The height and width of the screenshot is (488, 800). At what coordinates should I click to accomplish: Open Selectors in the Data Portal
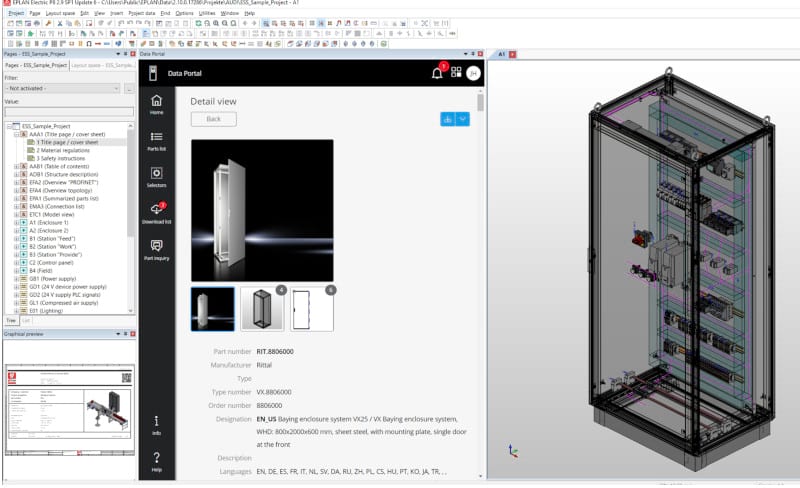(x=156, y=176)
